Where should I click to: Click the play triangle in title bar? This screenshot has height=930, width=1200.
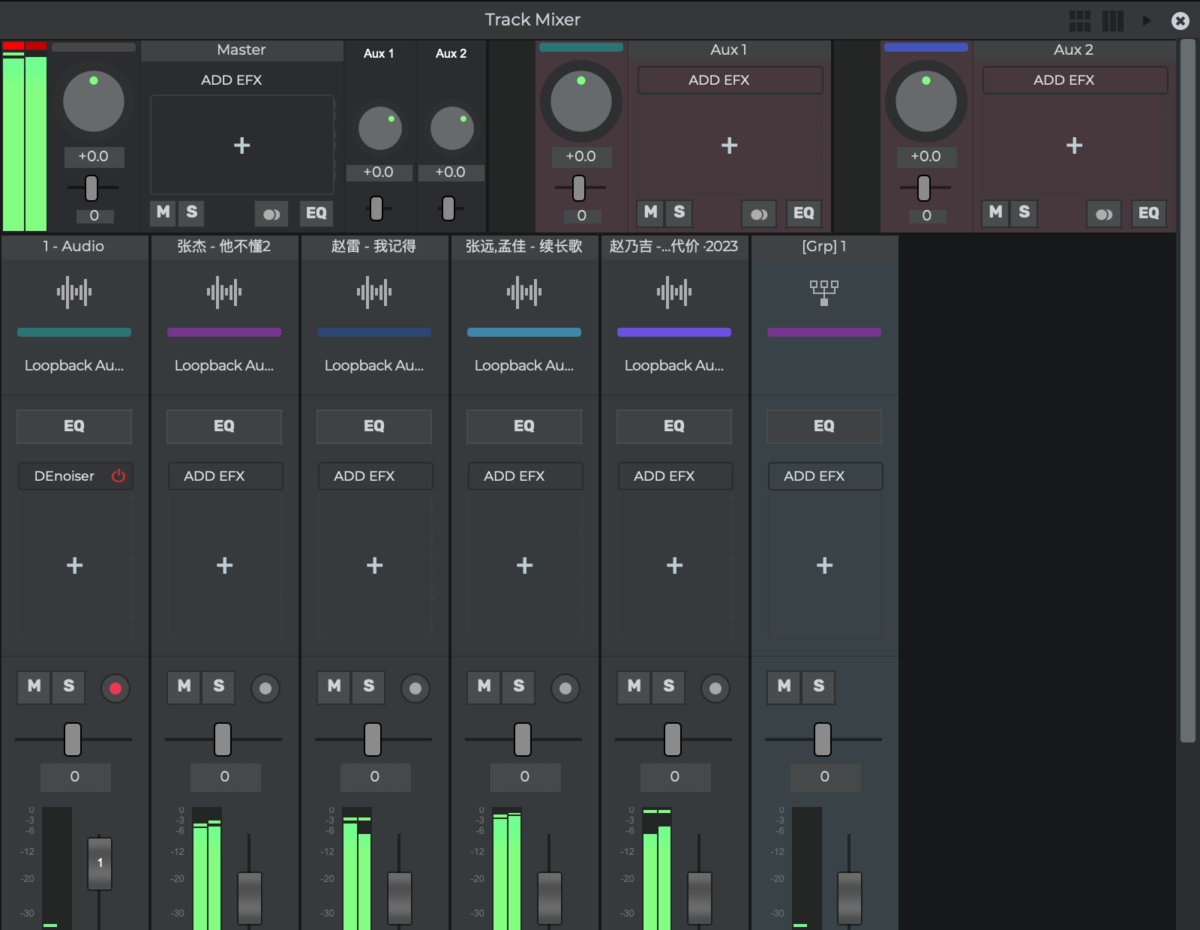point(1146,20)
